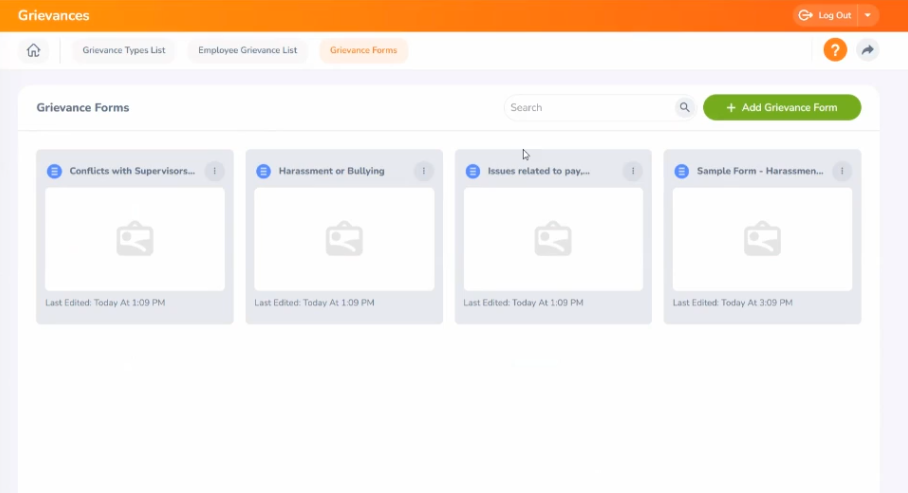Click the Issues related to pay title
This screenshot has width=908, height=493.
[539, 171]
